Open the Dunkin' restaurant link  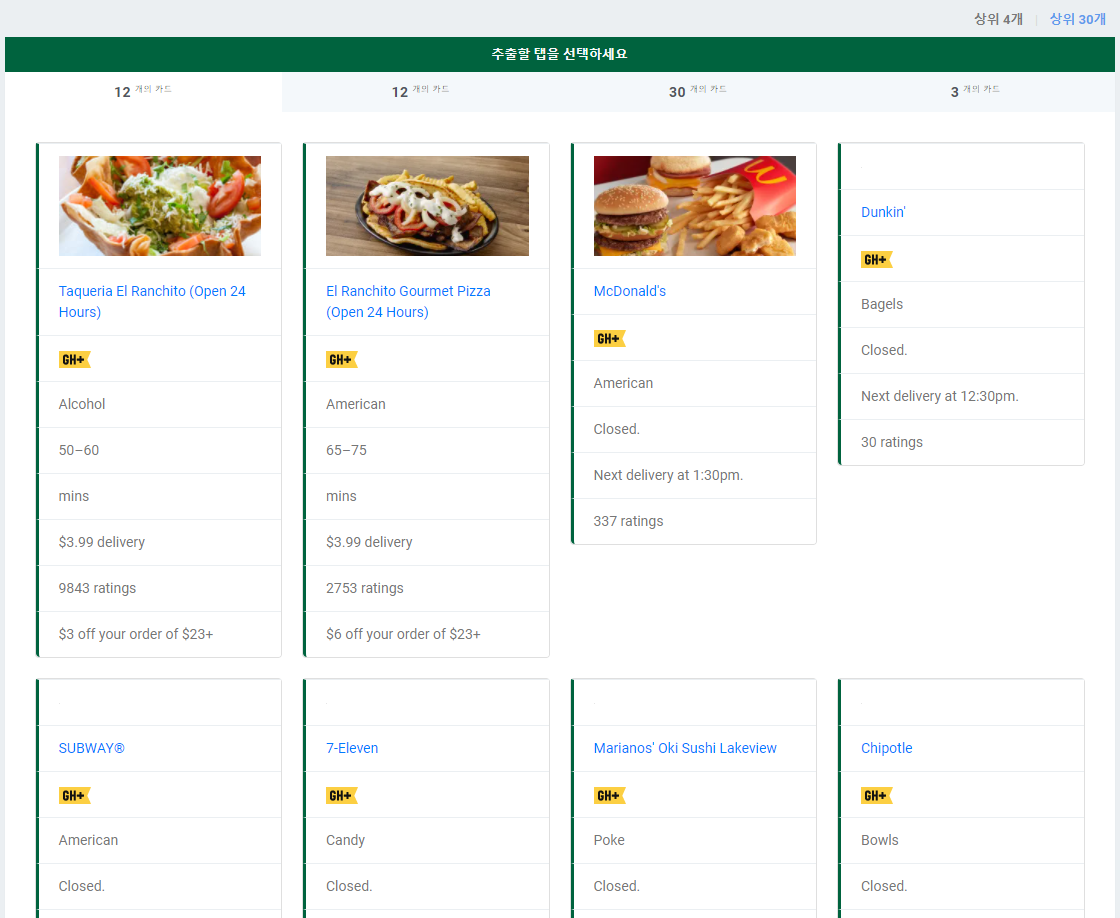[x=883, y=212]
